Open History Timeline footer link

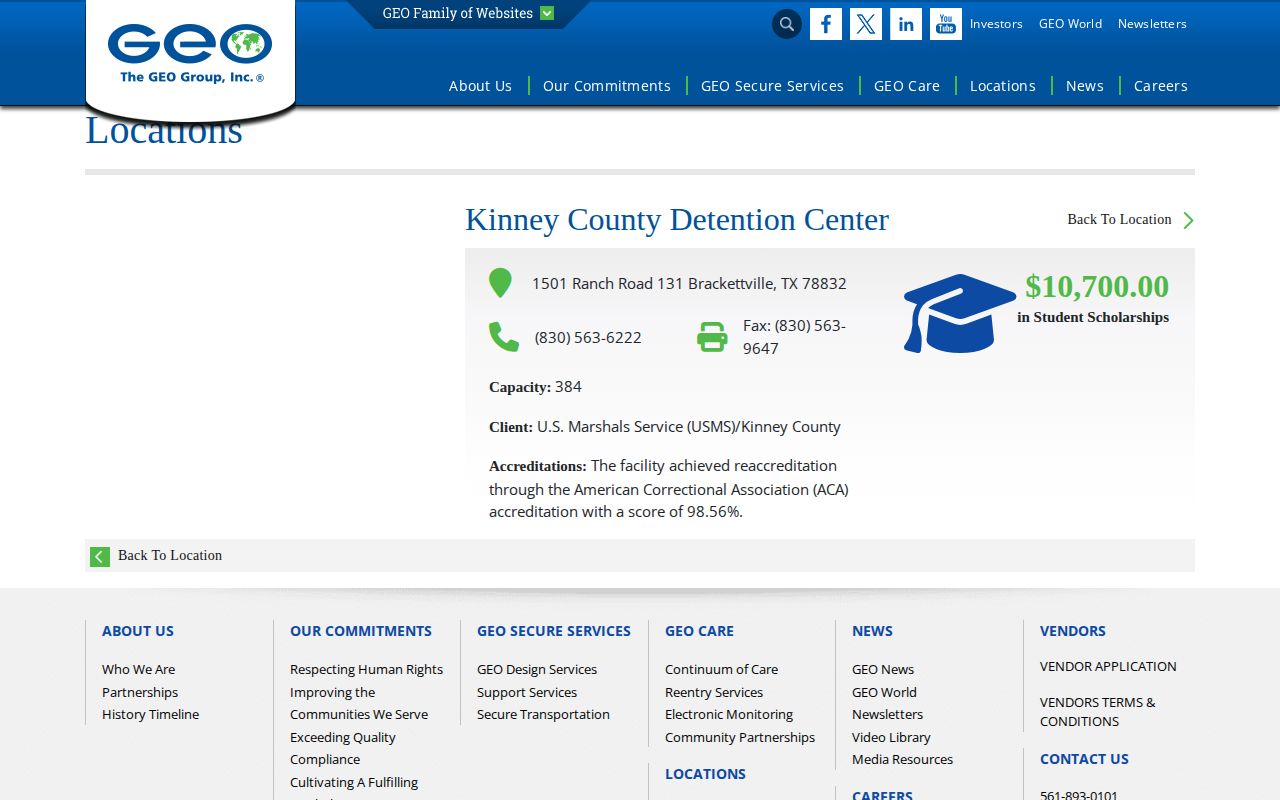pyautogui.click(x=150, y=715)
